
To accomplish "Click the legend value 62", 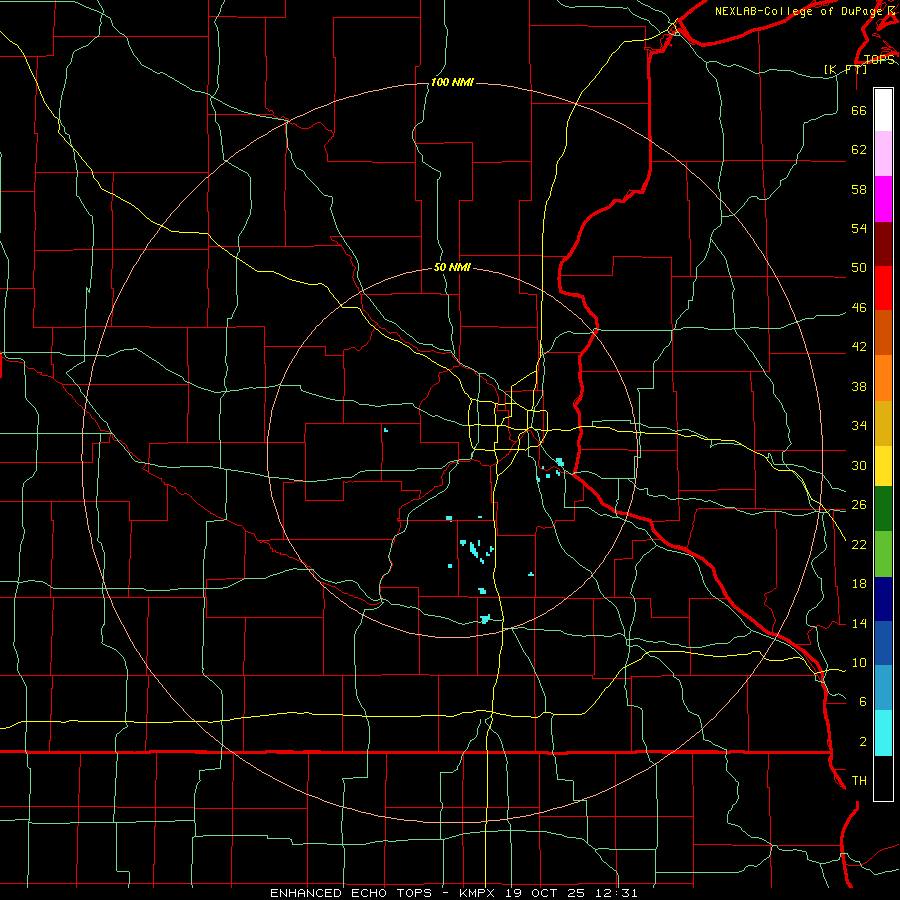I will pyautogui.click(x=859, y=150).
